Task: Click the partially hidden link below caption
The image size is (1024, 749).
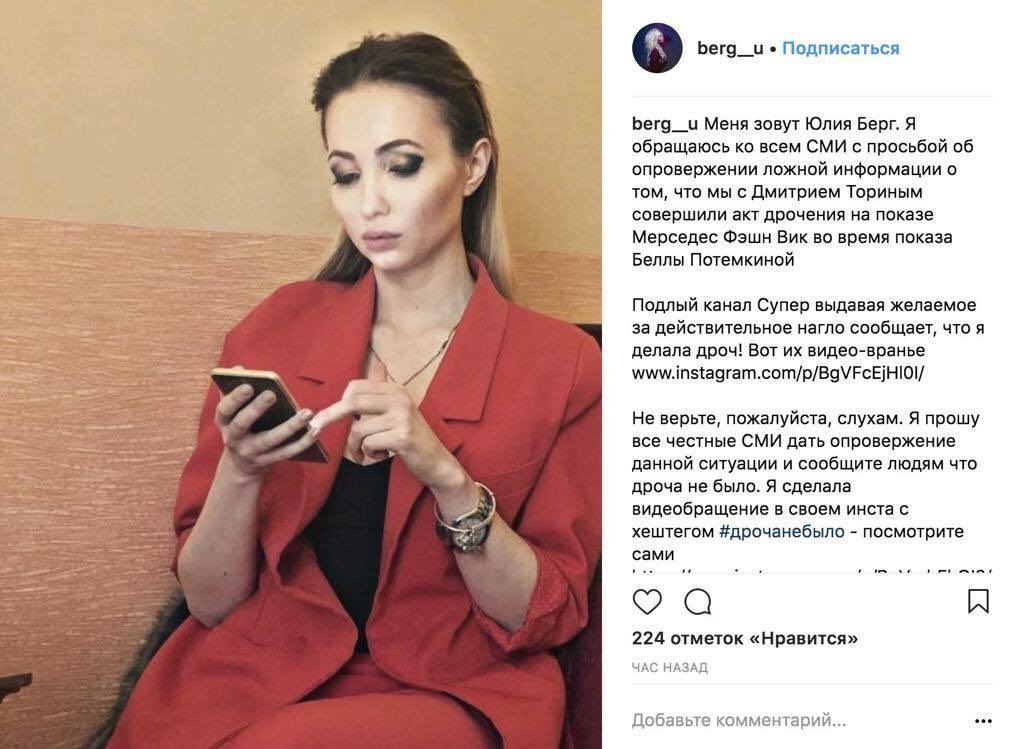Action: click(812, 571)
